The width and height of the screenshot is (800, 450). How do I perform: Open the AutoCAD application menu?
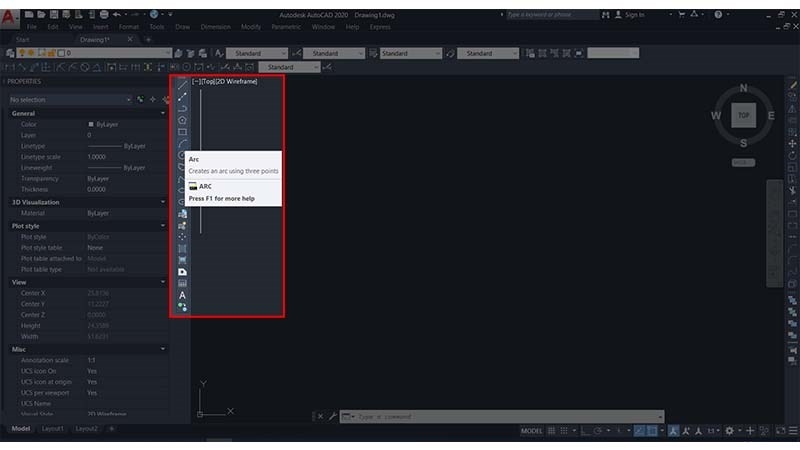(x=9, y=18)
